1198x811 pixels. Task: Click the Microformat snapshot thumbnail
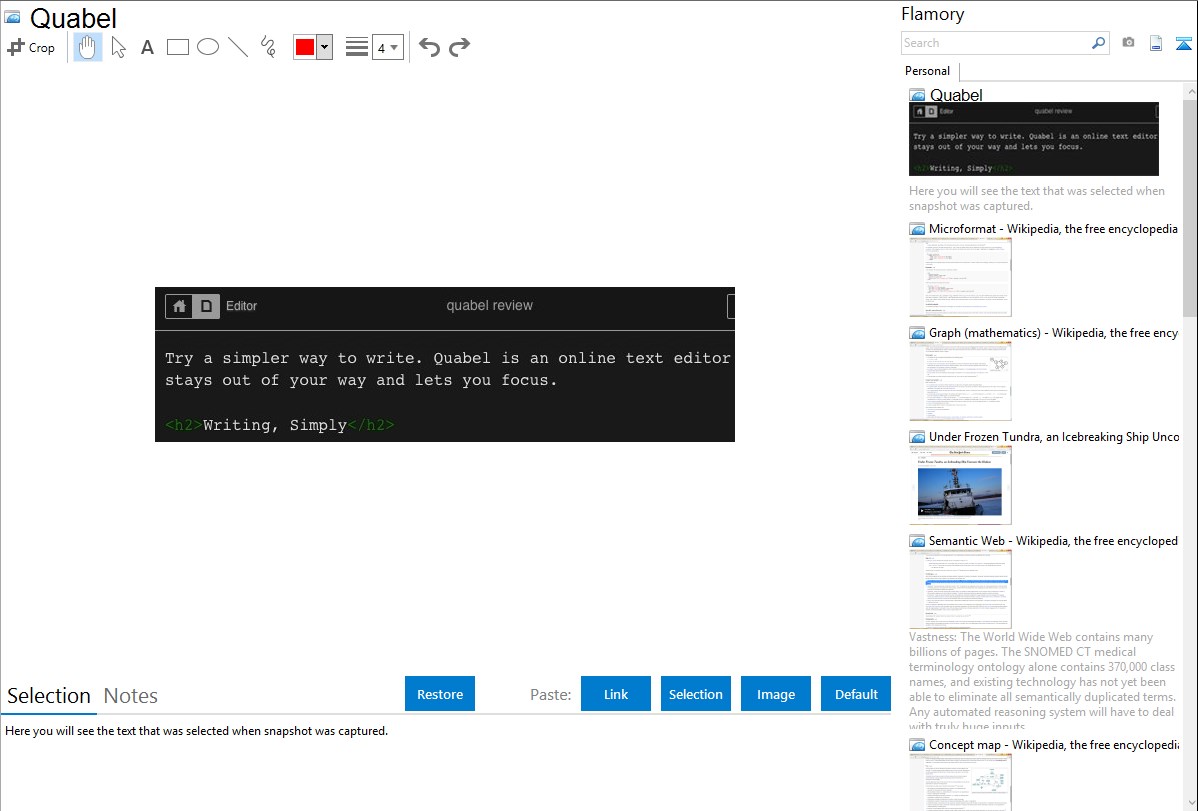coord(960,277)
